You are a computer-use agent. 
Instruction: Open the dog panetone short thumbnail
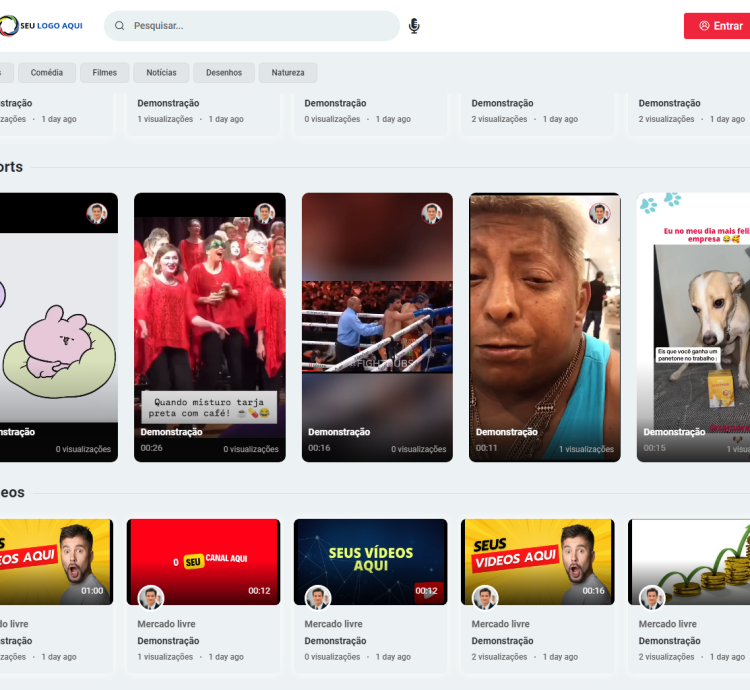(695, 330)
